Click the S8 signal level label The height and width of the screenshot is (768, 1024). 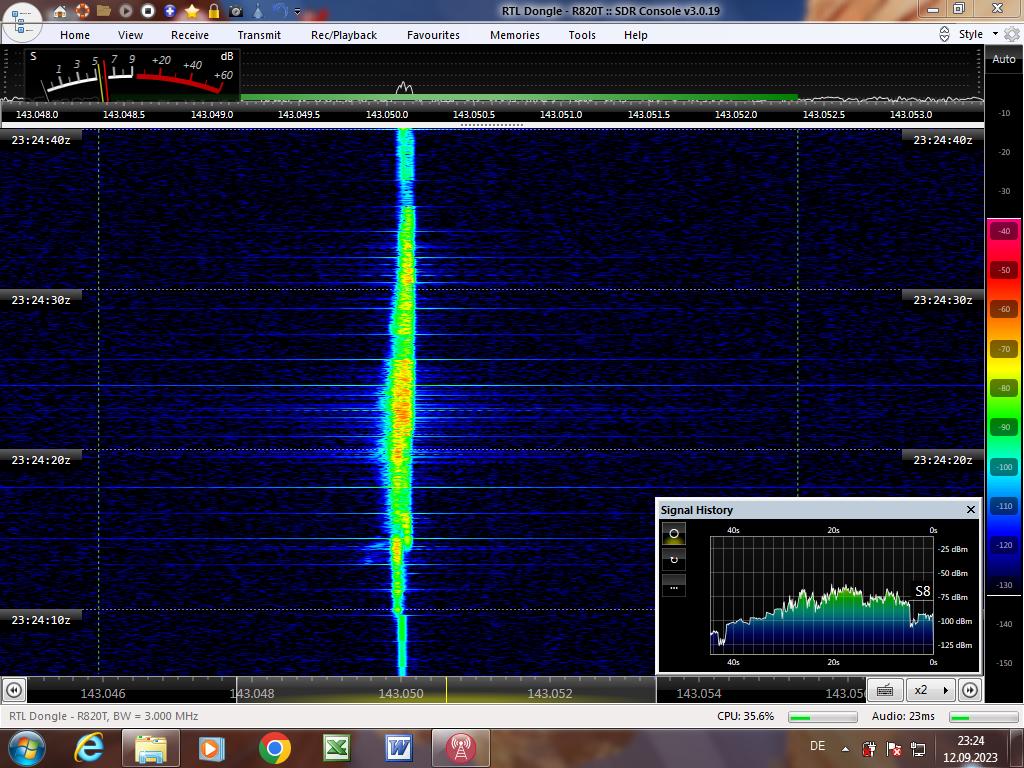[922, 591]
